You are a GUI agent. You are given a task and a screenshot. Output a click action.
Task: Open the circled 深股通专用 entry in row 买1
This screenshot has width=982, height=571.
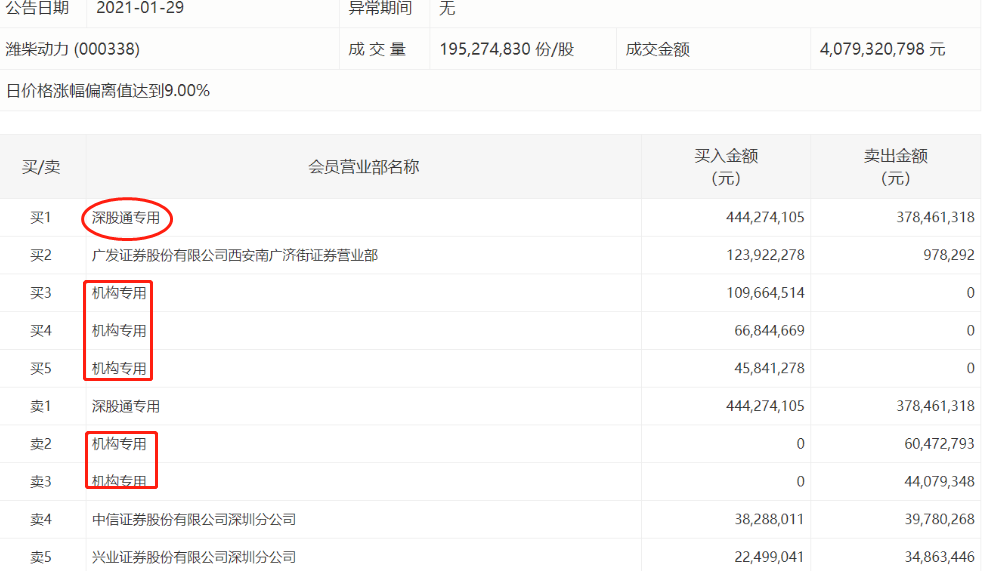point(126,217)
